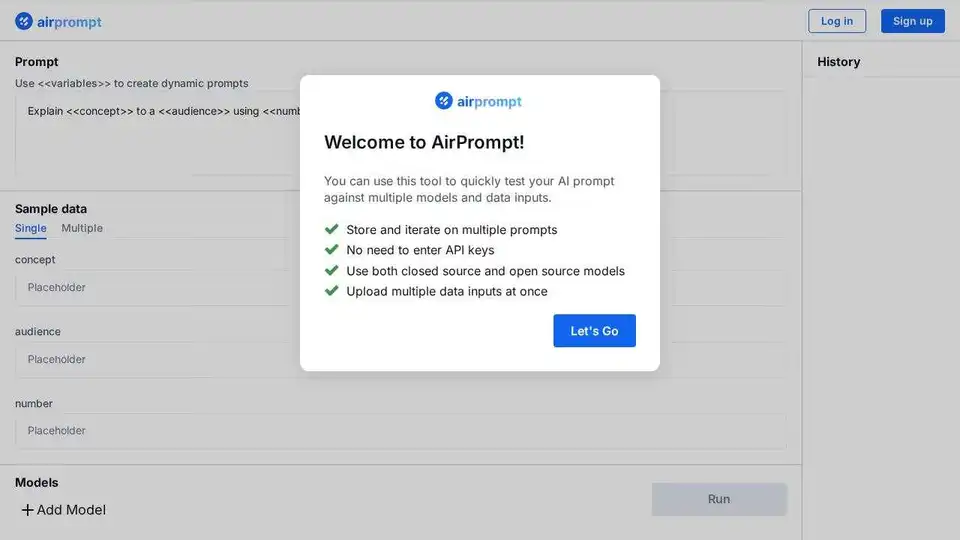Click checkmark beside closed source and open source models
Viewport: 960px width, 540px height.
[331, 270]
